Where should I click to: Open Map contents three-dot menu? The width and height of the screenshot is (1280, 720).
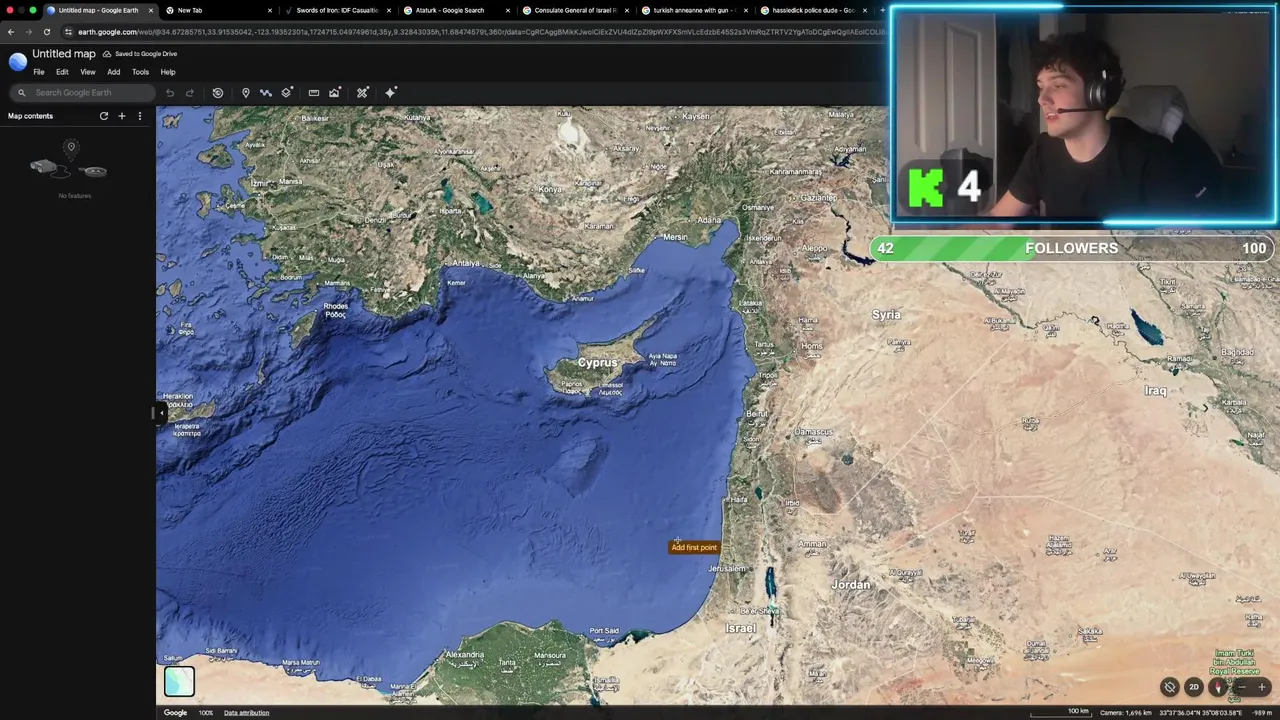pyautogui.click(x=140, y=116)
